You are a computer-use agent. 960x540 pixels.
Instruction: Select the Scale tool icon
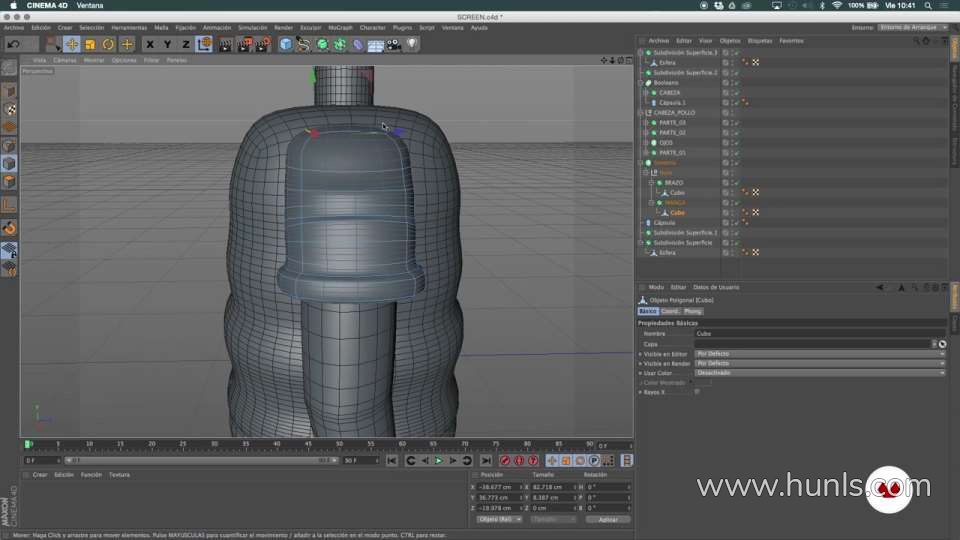tap(90, 44)
